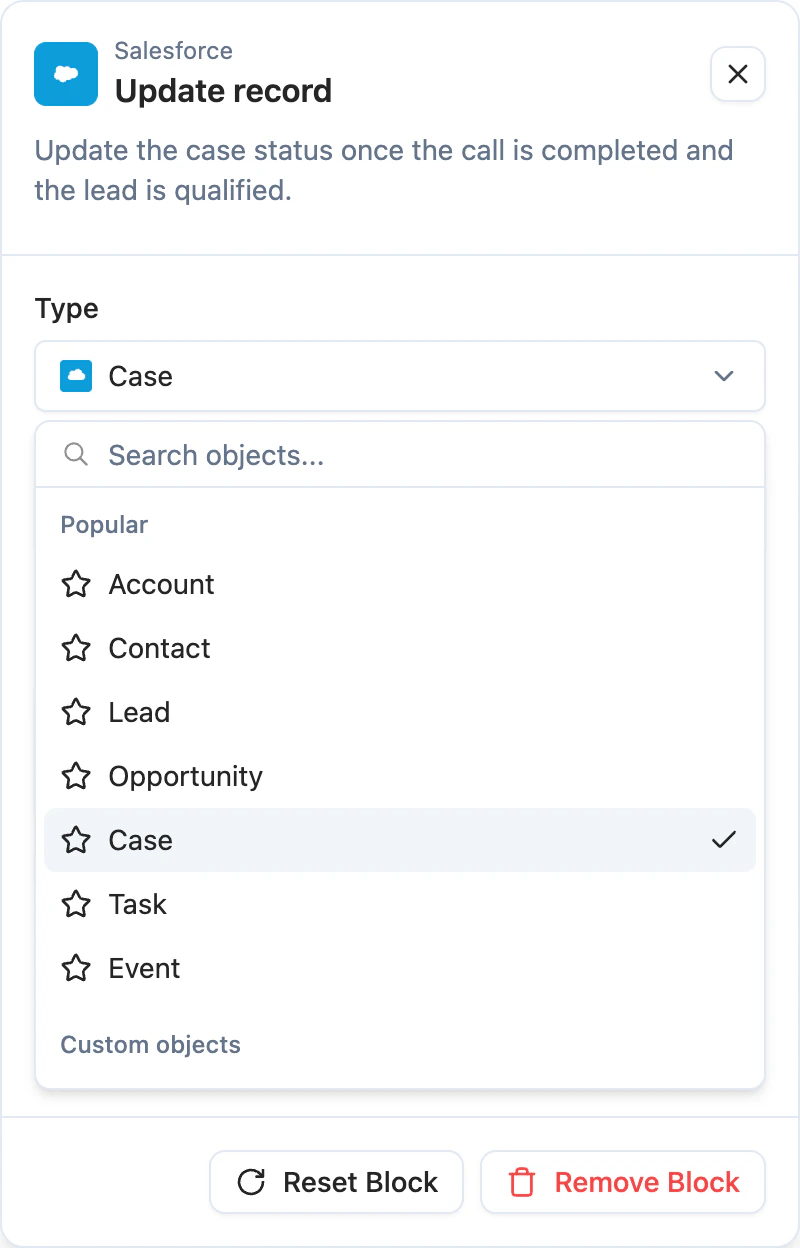
Task: Select Contact from the object list
Action: (x=400, y=648)
